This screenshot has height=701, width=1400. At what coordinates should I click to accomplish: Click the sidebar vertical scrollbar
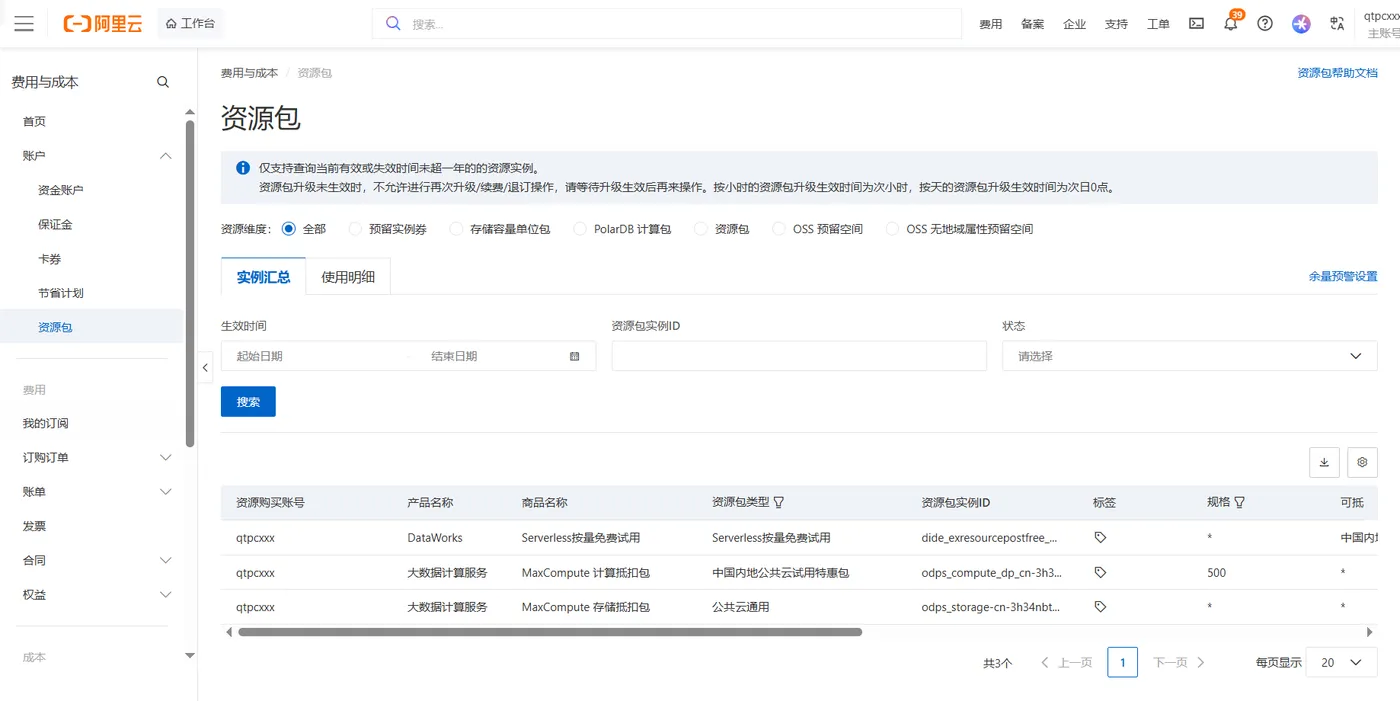pyautogui.click(x=190, y=283)
